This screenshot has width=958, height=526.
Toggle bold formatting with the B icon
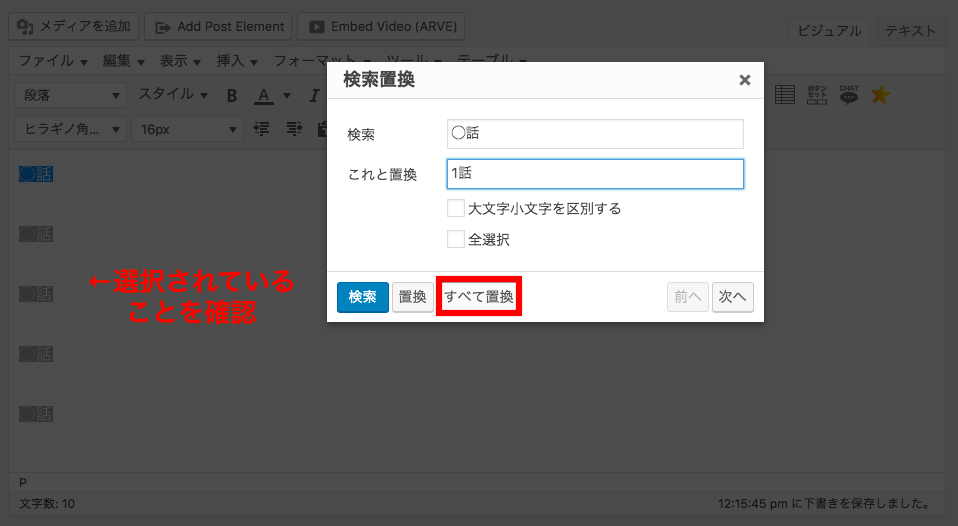coord(232,95)
